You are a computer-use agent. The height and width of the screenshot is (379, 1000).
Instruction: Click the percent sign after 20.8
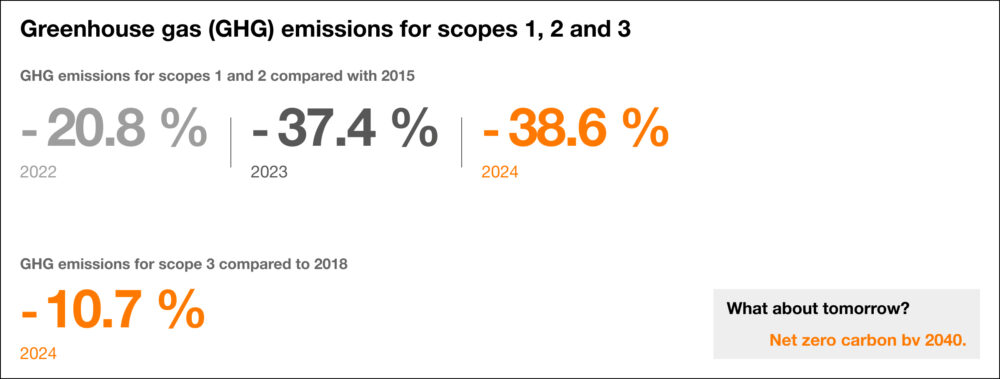(x=184, y=130)
